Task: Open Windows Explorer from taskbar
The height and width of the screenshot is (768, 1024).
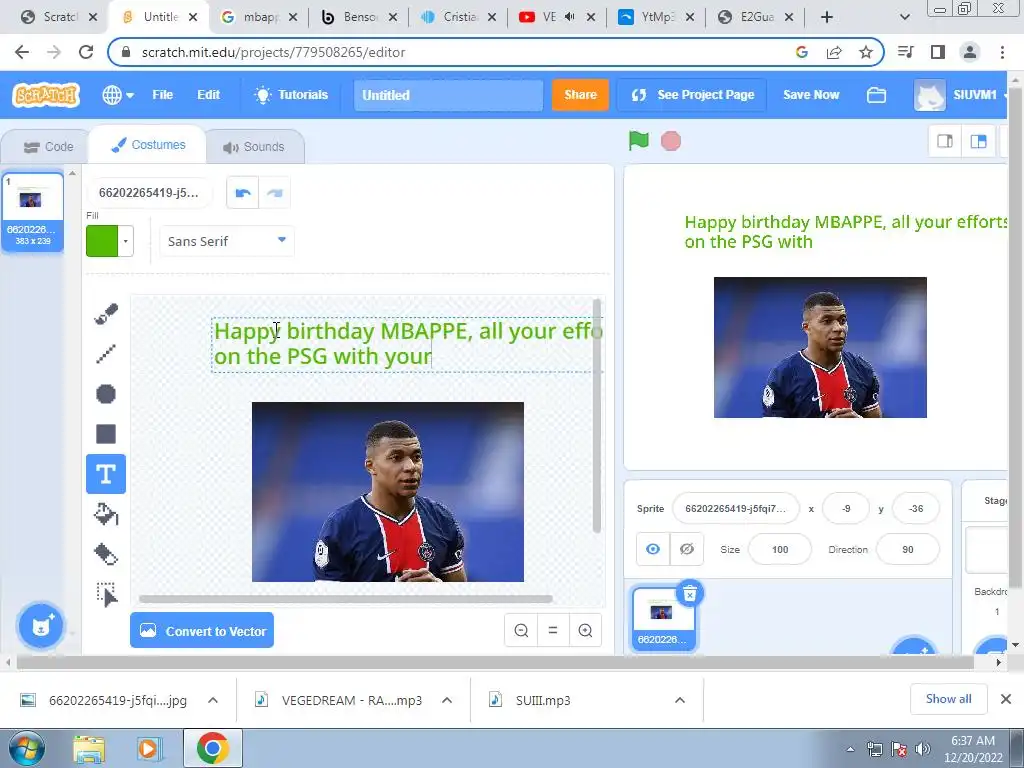Action: [x=89, y=749]
